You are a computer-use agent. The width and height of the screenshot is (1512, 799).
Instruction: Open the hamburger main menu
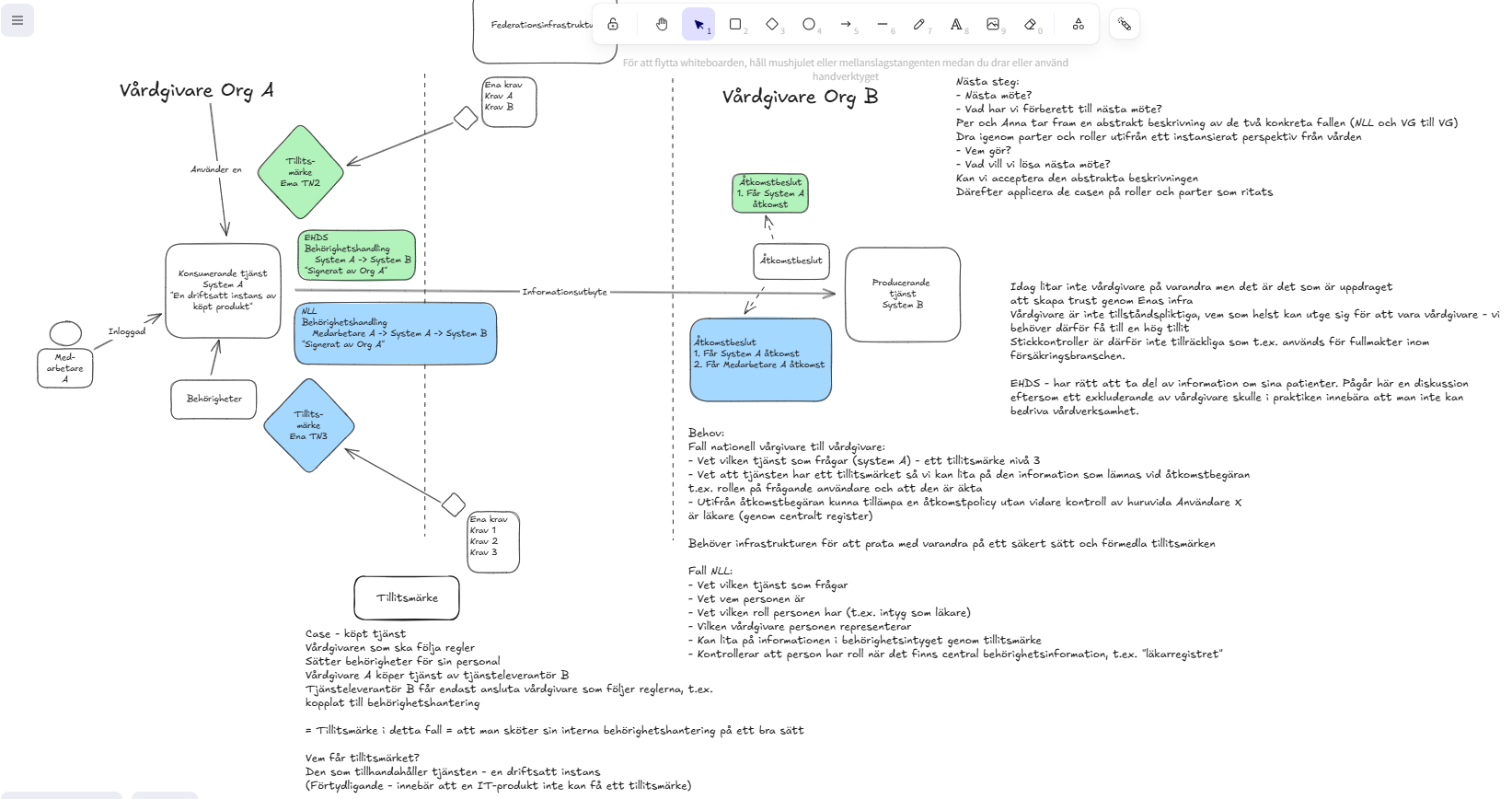point(17,20)
